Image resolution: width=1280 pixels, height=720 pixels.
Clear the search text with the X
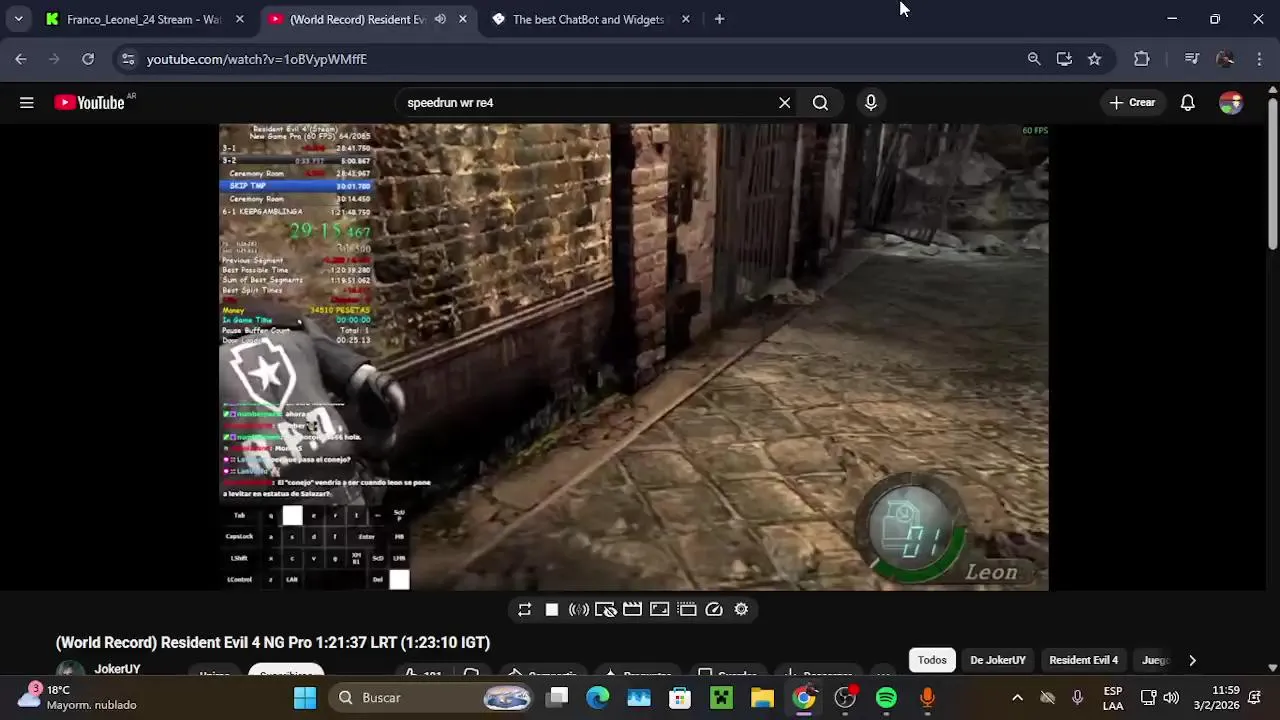click(784, 102)
